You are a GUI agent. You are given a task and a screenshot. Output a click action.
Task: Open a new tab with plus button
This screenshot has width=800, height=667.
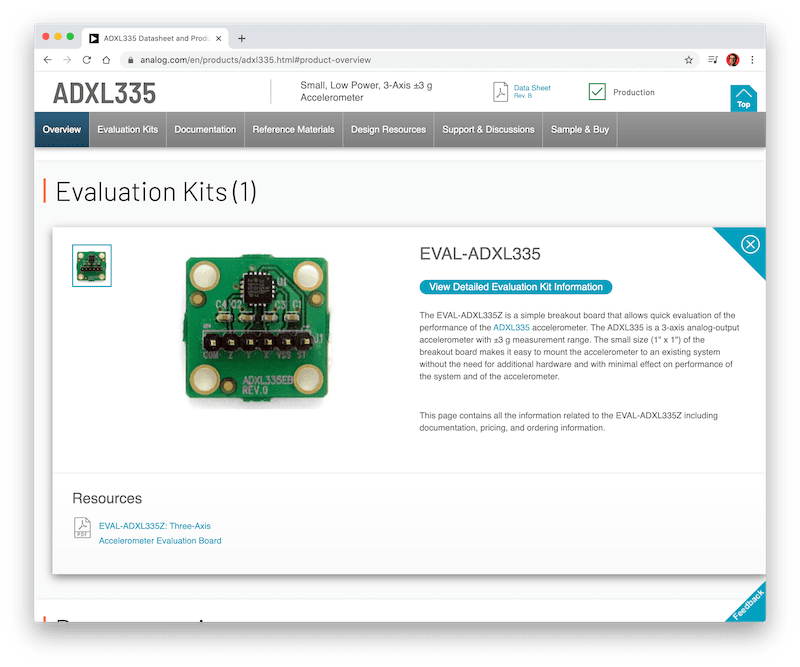point(242,38)
